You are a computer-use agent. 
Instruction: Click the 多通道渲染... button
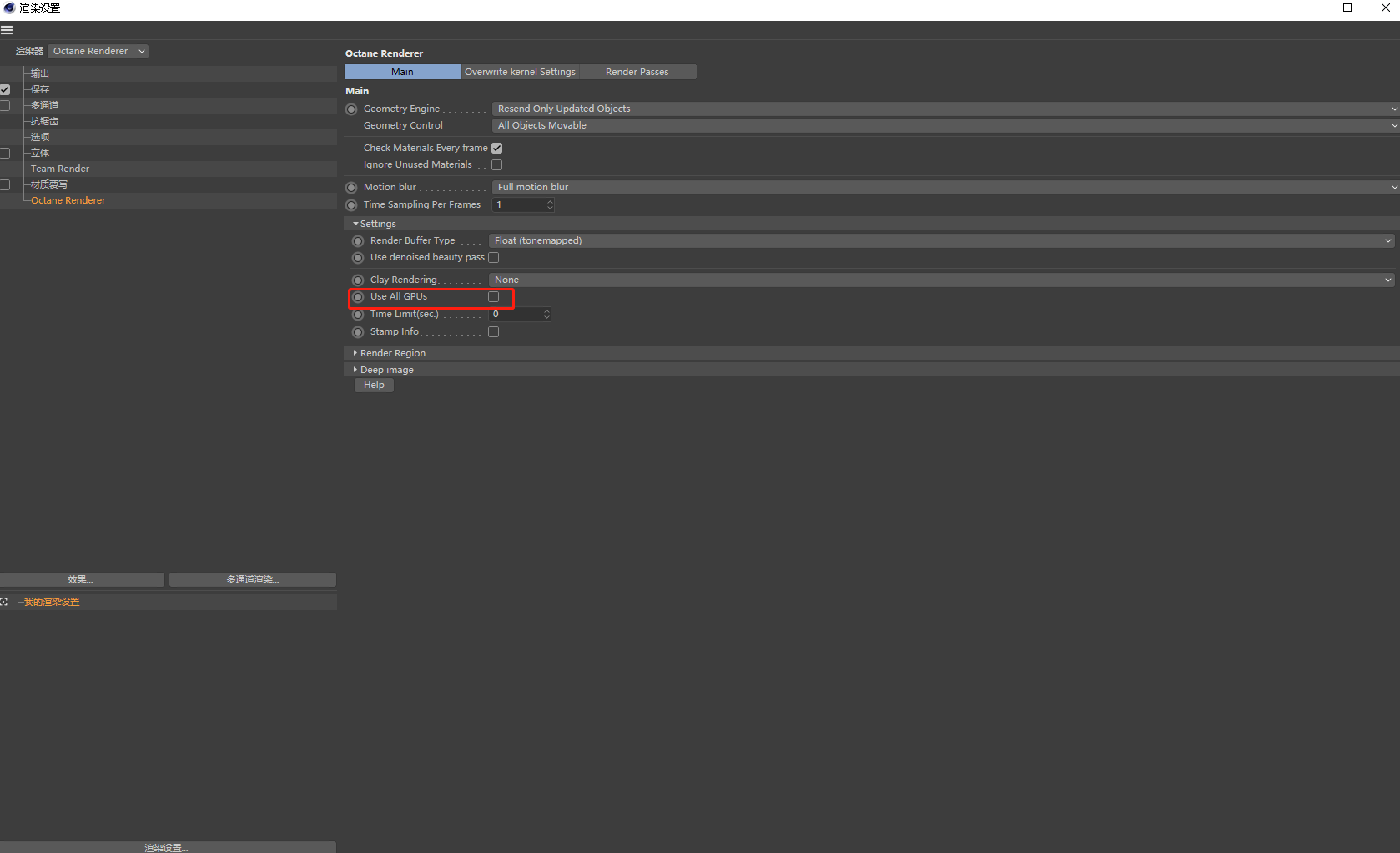[253, 579]
